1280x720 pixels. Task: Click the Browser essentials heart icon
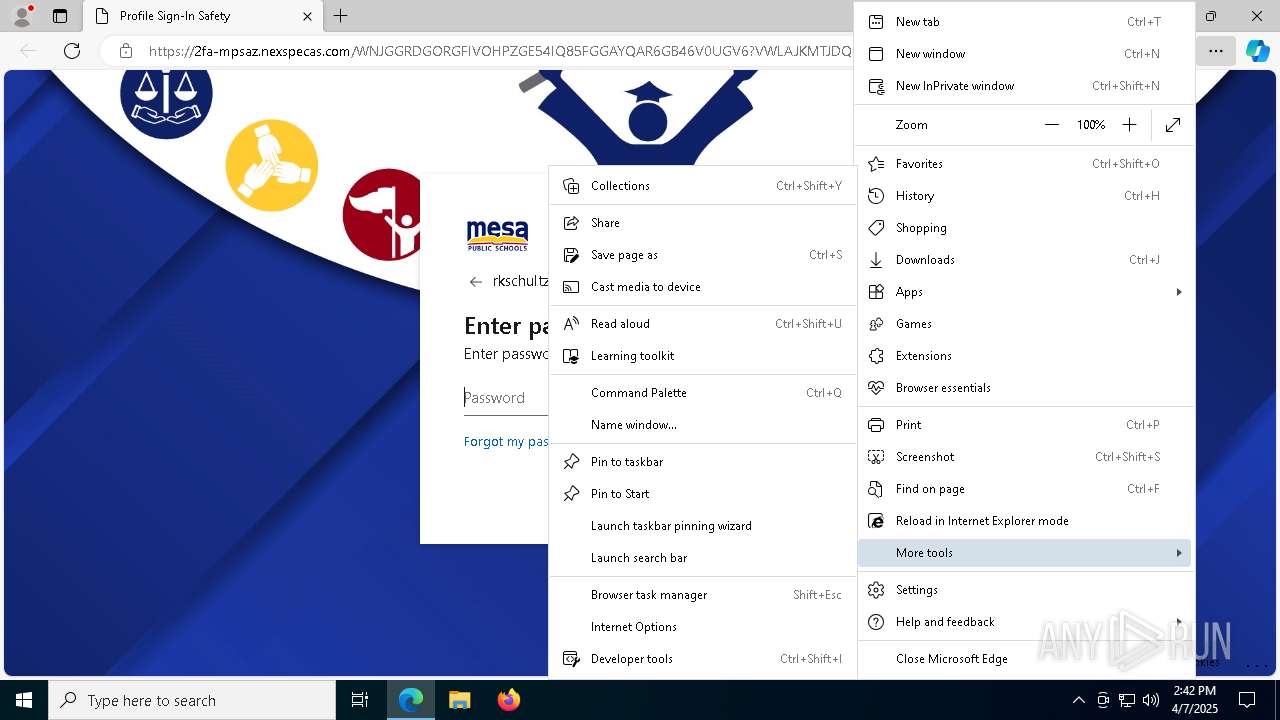pos(876,388)
